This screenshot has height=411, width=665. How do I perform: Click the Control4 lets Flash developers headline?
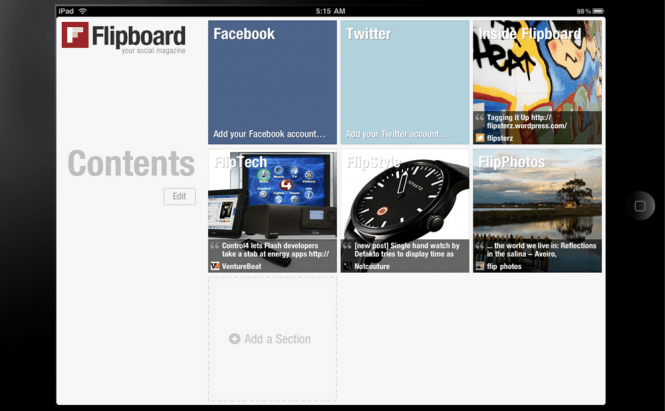275,250
